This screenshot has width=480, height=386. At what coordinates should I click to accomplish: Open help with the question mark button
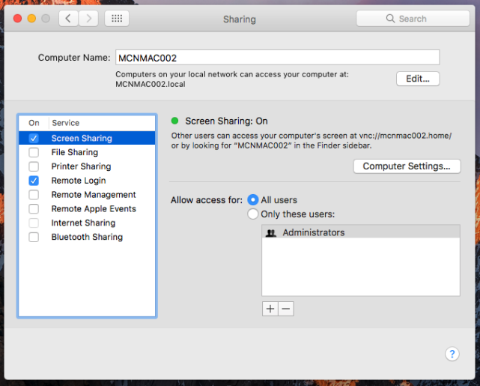(452, 354)
